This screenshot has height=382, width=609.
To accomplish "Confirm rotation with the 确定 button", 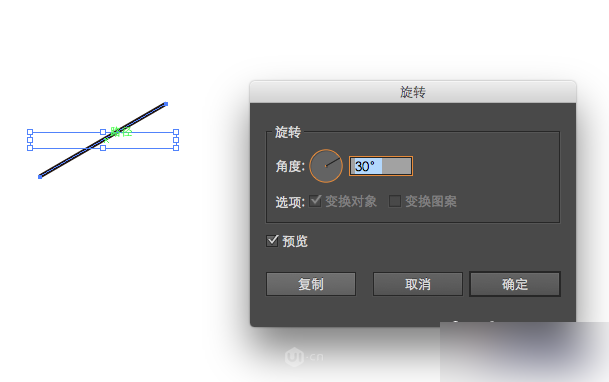I will (515, 284).
